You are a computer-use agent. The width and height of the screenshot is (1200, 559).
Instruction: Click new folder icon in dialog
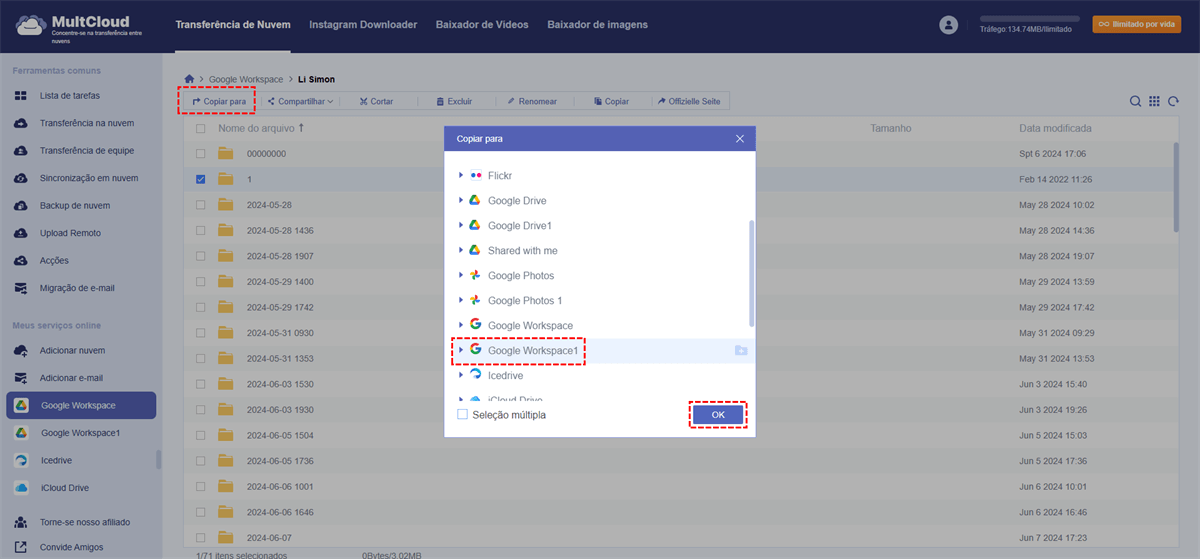pyautogui.click(x=740, y=351)
